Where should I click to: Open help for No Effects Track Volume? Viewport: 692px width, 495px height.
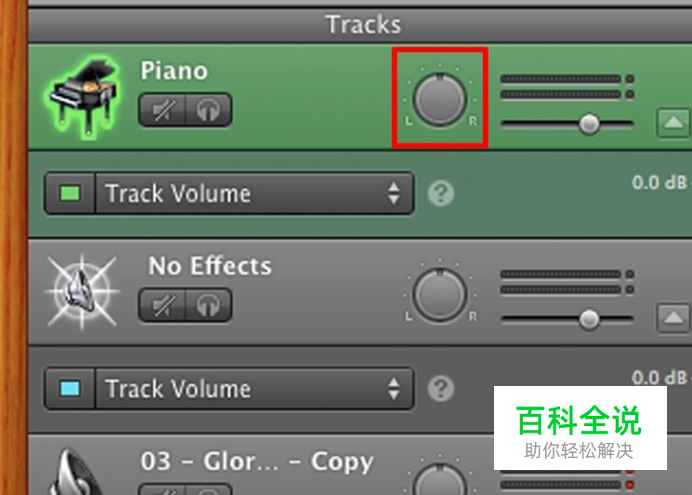click(440, 389)
